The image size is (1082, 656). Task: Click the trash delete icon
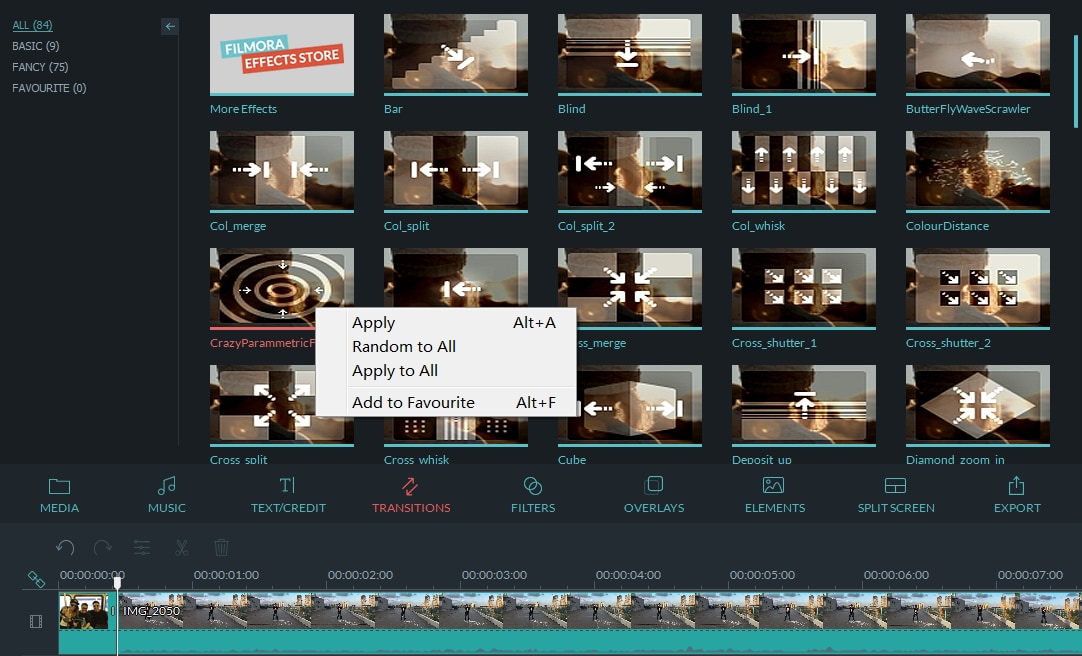tap(221, 548)
